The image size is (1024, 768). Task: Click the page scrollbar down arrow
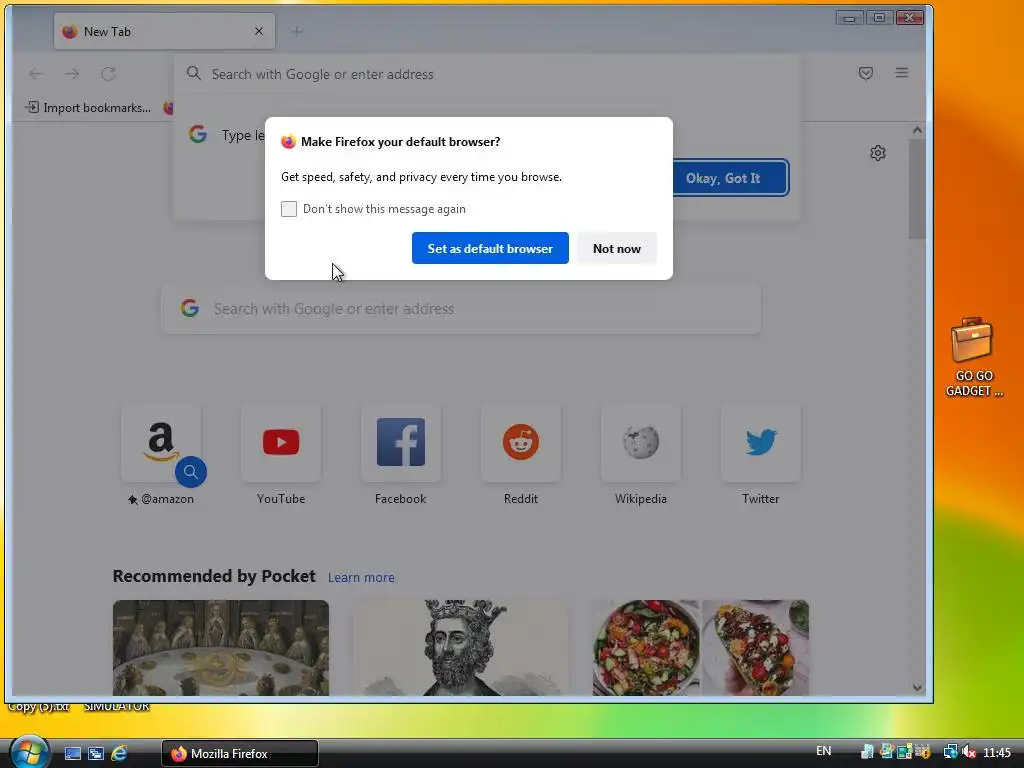(x=917, y=688)
